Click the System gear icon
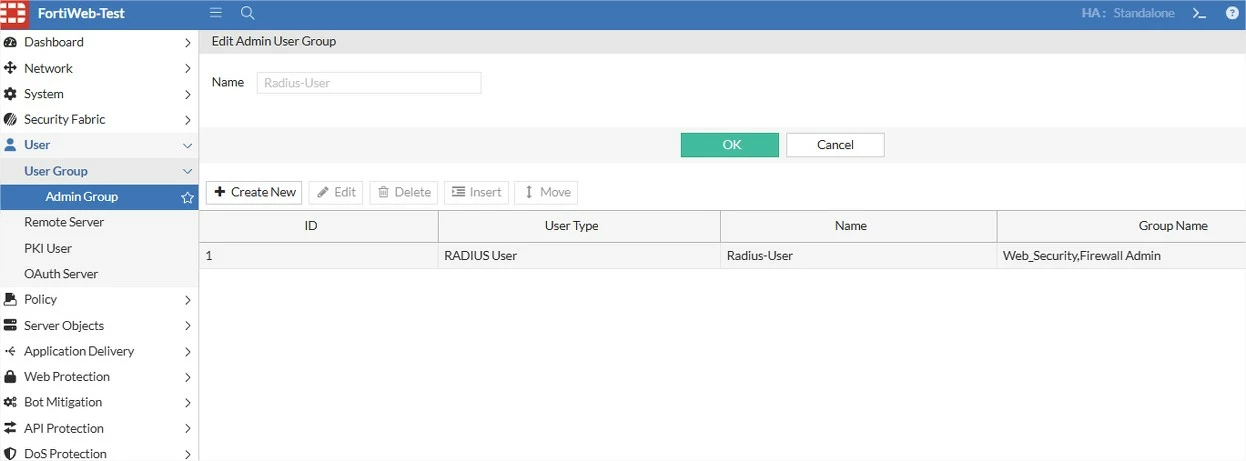The image size is (1246, 461). click(x=11, y=94)
